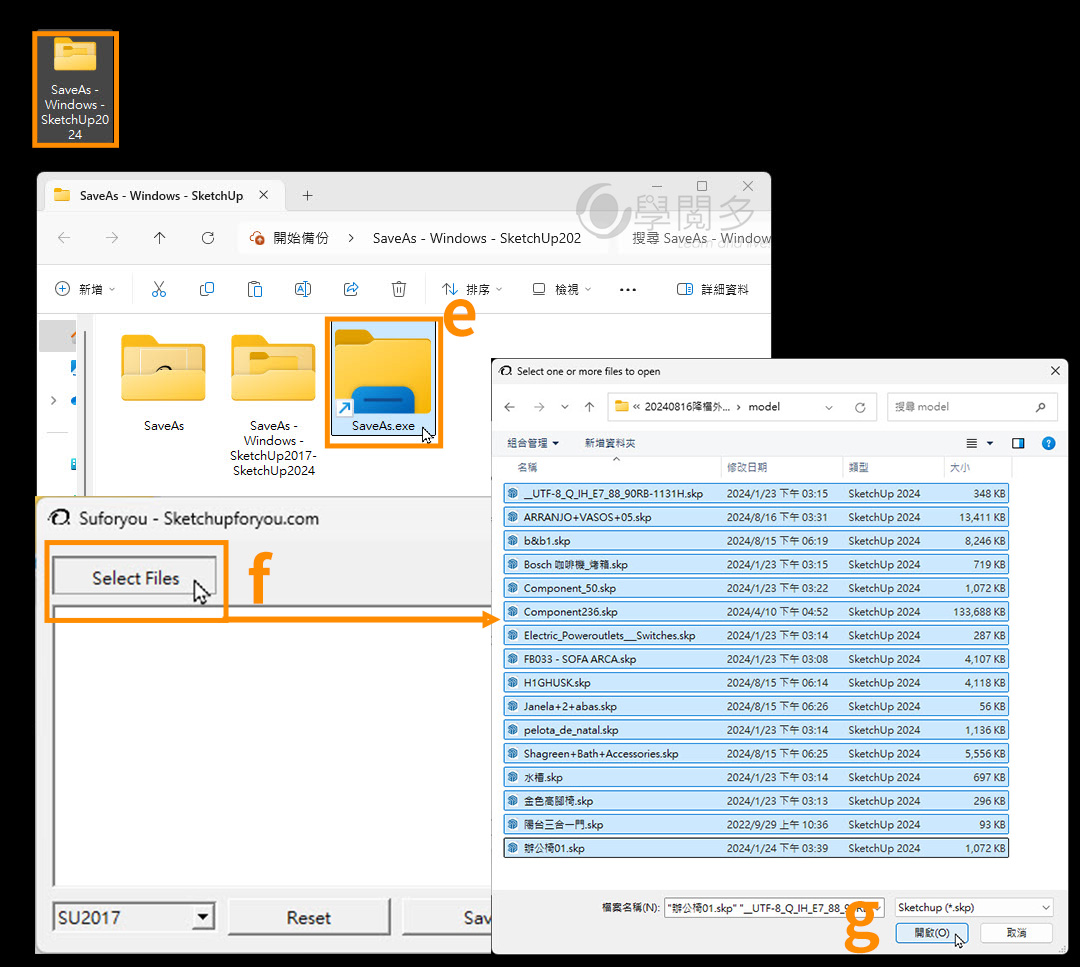Screen dimensions: 1080x967
Task: Select file Janela+2+abas.skp
Action: point(756,707)
